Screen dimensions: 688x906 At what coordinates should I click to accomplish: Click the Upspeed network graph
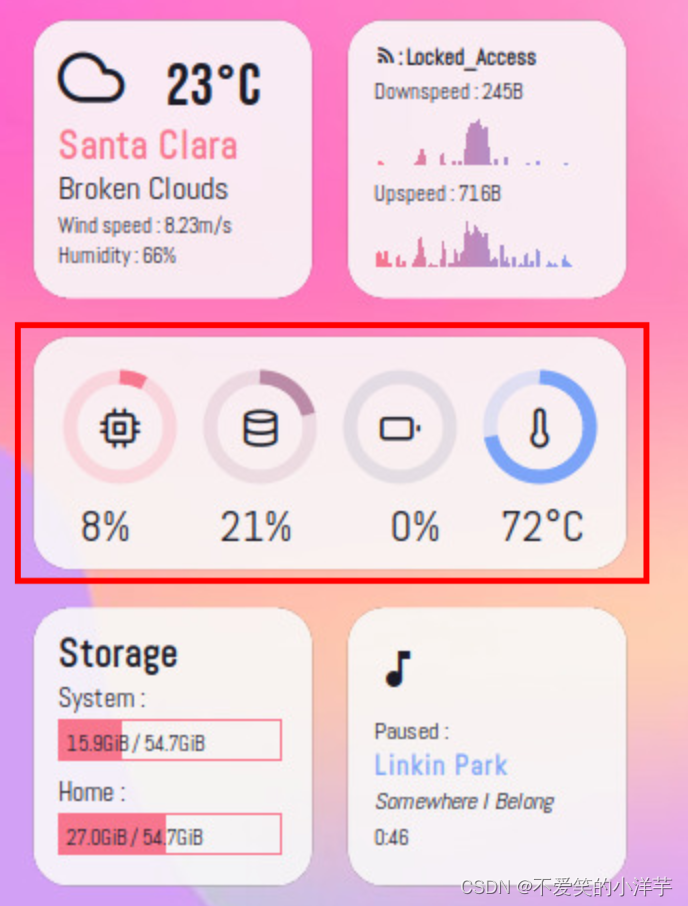pyautogui.click(x=474, y=245)
